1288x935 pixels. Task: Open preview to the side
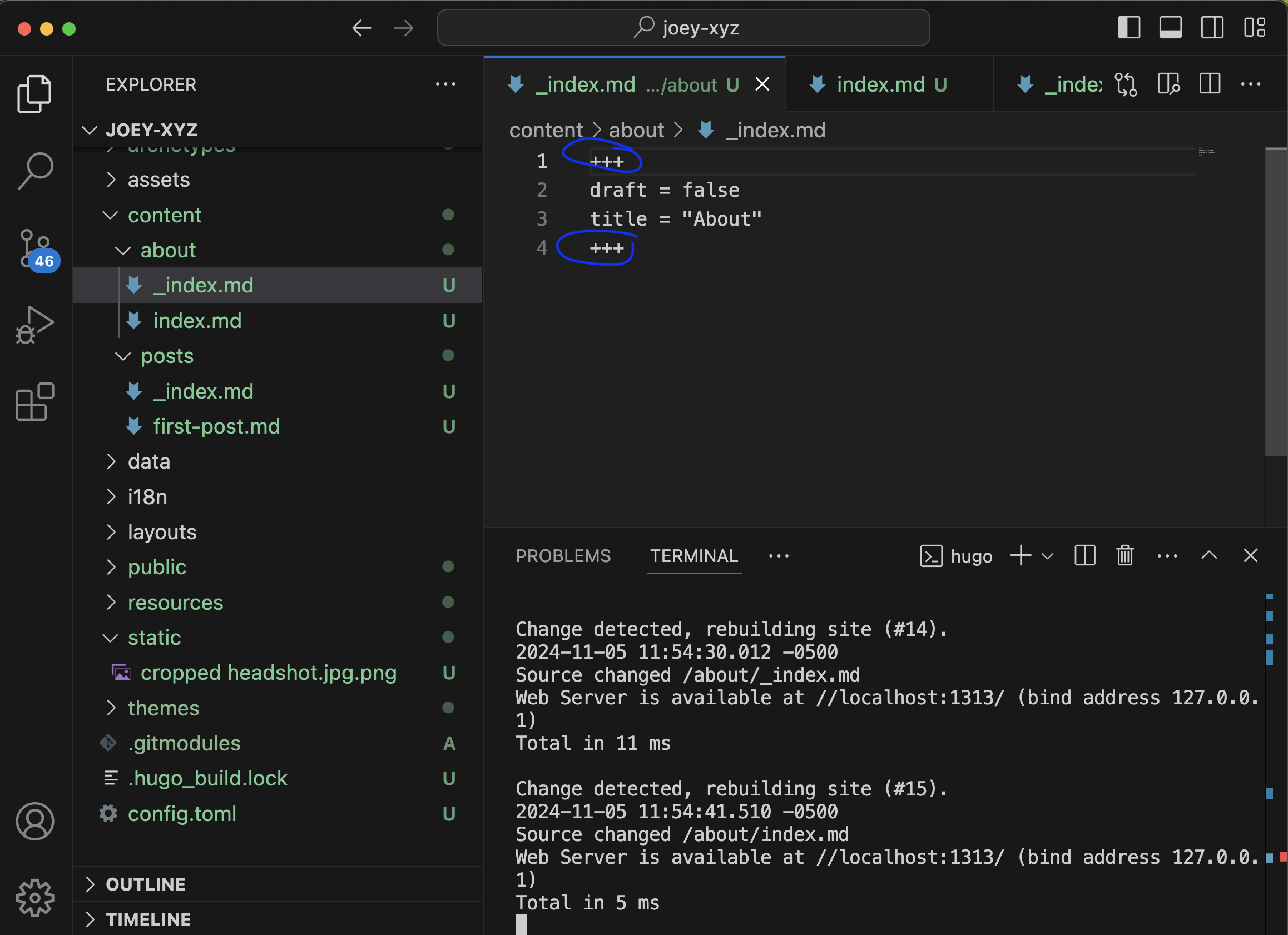pyautogui.click(x=1168, y=84)
